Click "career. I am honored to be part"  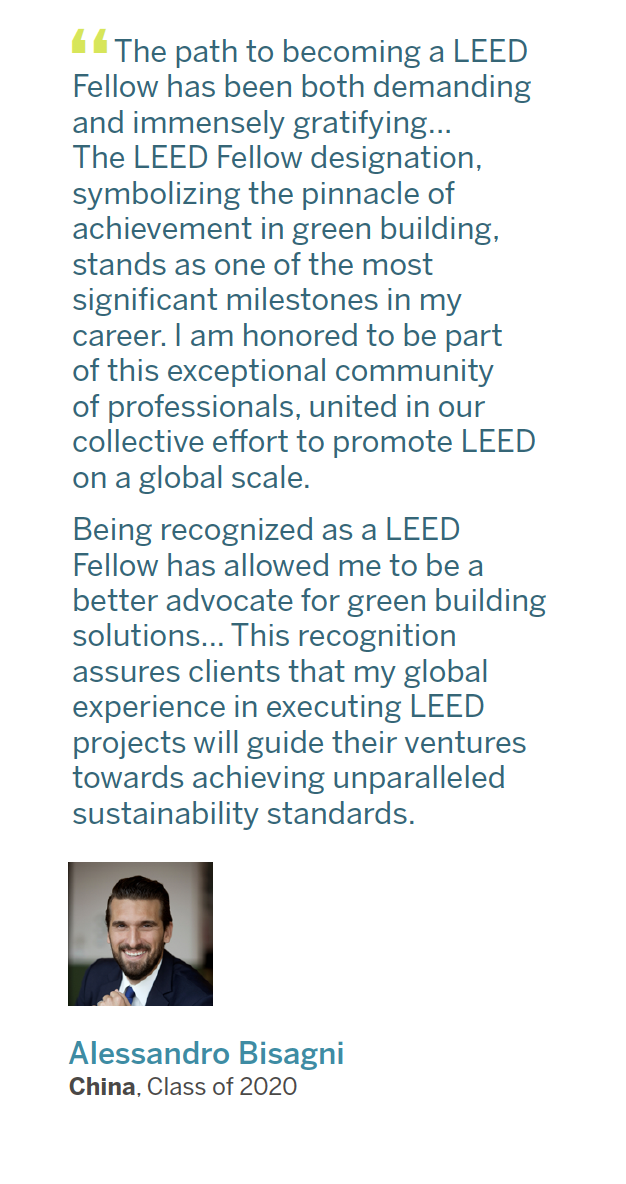(x=287, y=336)
